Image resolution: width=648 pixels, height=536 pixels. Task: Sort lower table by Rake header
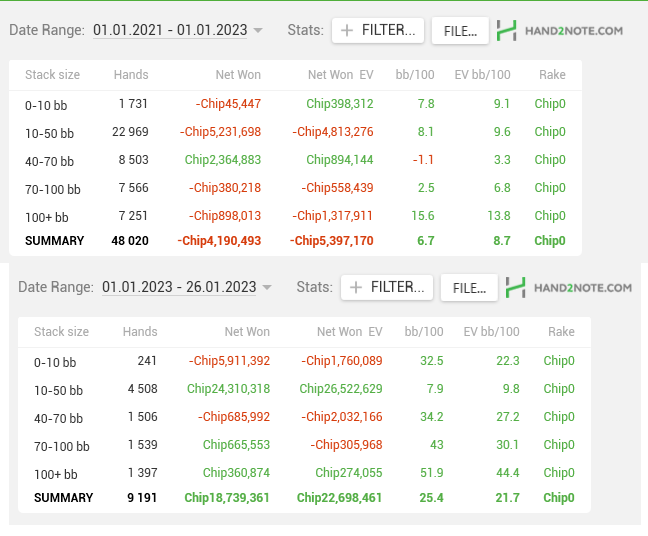[561, 332]
